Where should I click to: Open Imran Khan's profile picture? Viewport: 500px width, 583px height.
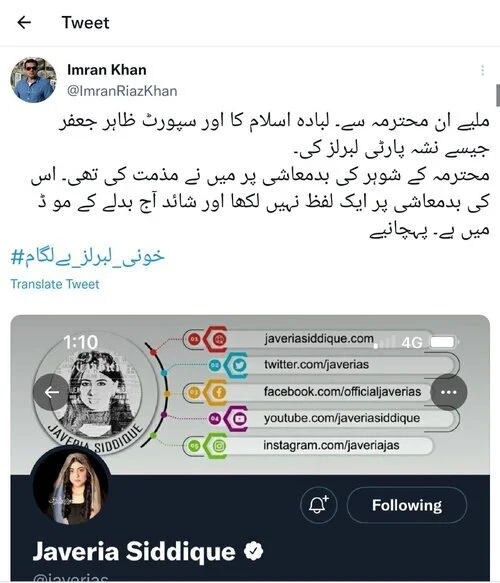pyautogui.click(x=33, y=80)
